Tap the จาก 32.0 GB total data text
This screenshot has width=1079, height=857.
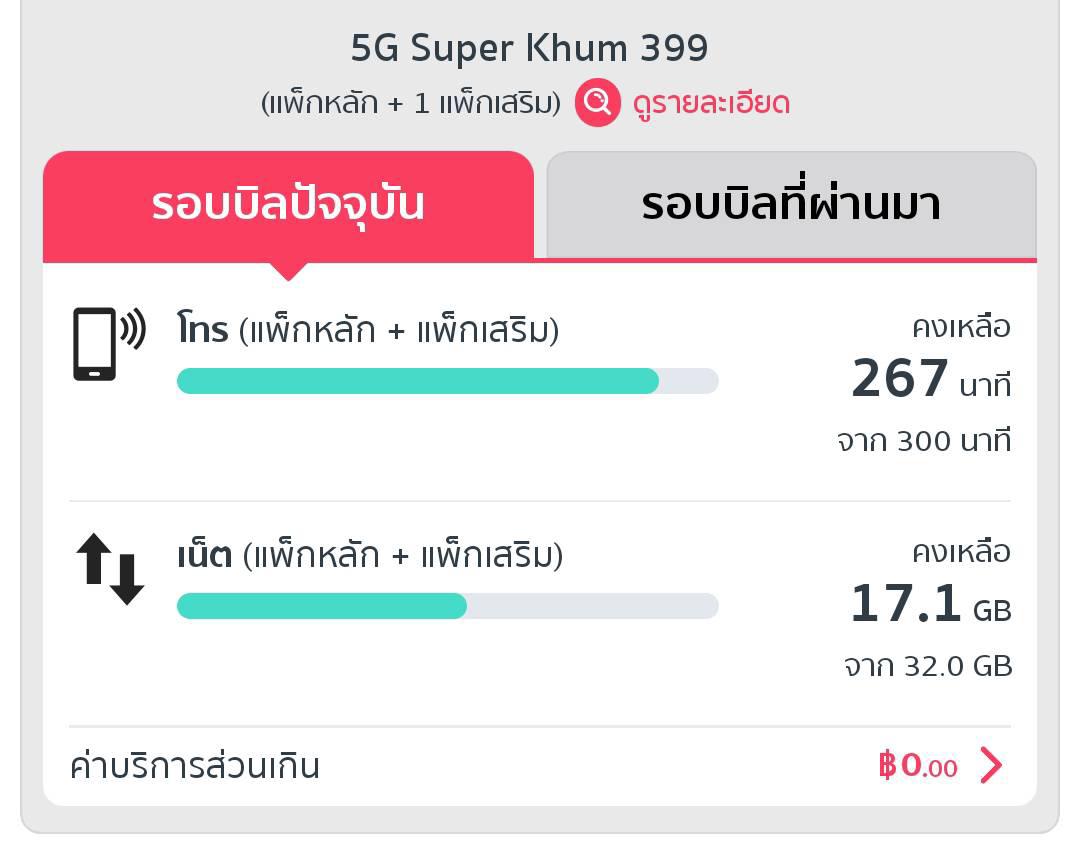point(928,666)
